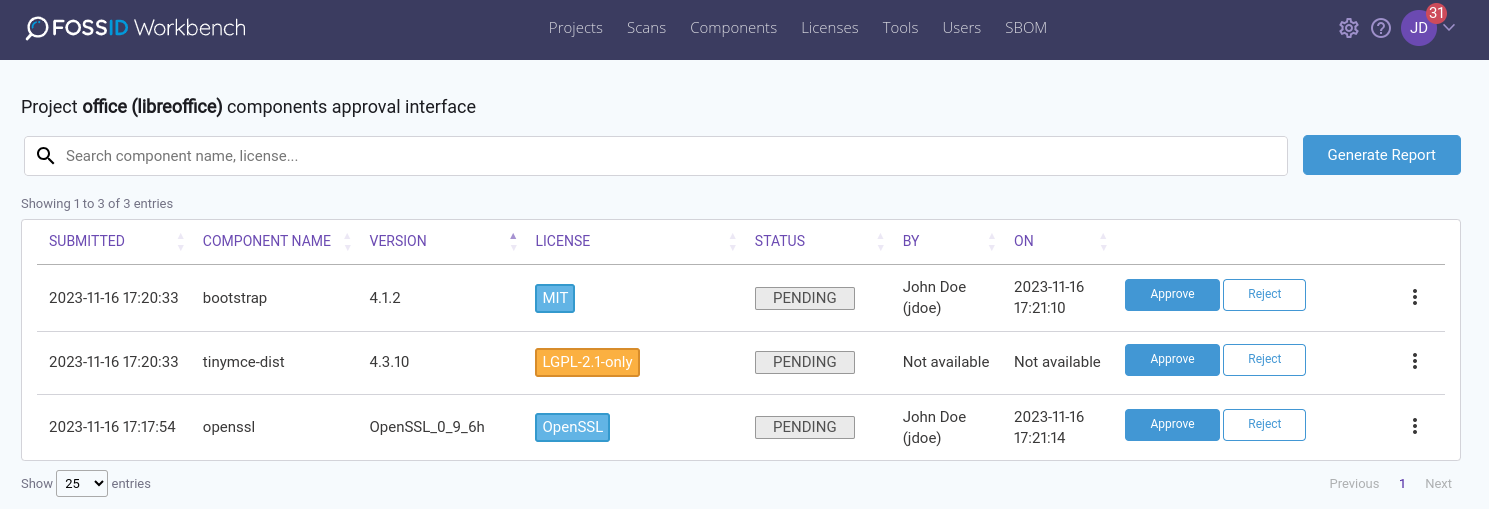Click the Generate Report button
This screenshot has height=509, width=1489.
1382,155
